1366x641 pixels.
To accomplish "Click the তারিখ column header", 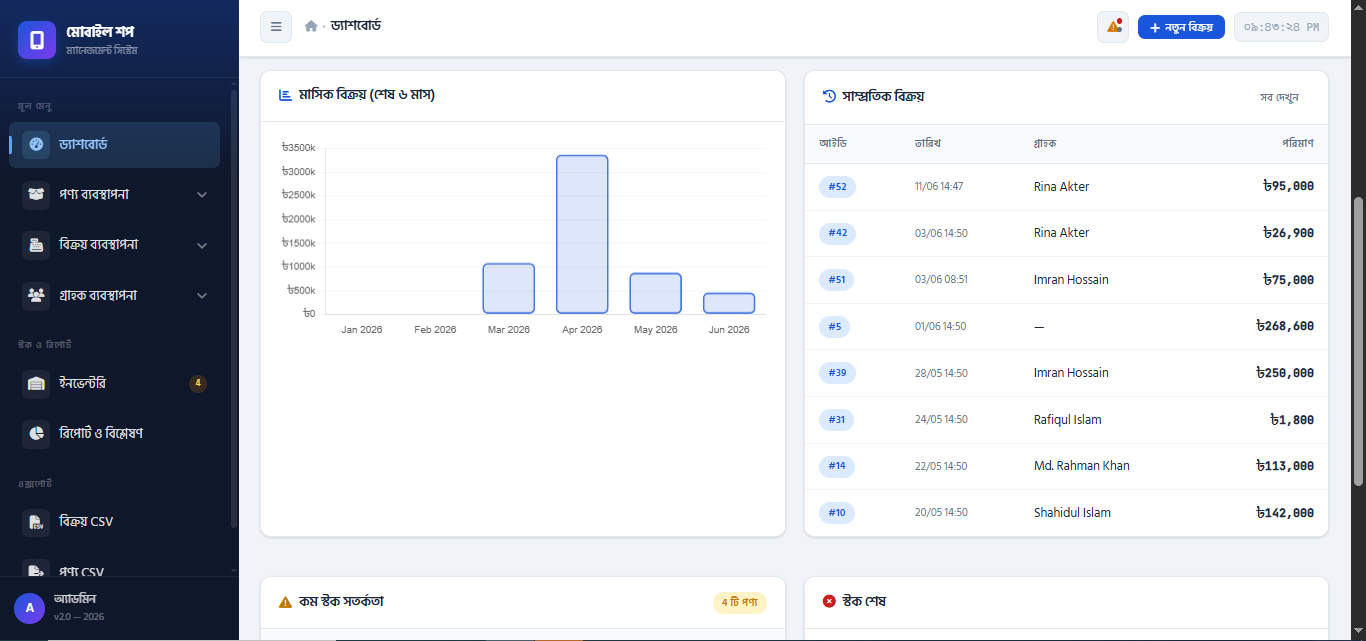I will click(x=928, y=143).
